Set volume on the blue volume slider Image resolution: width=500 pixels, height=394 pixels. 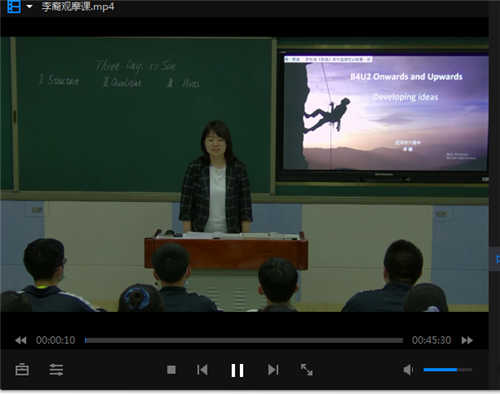[448, 370]
